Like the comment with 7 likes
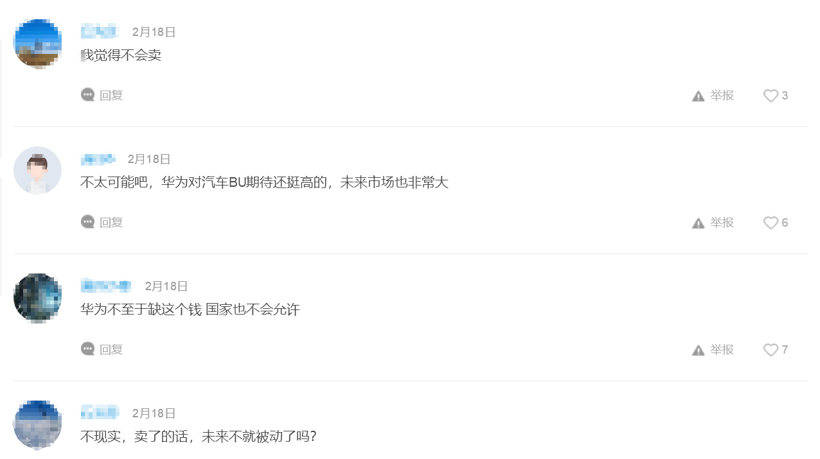820x459 pixels. coord(770,350)
